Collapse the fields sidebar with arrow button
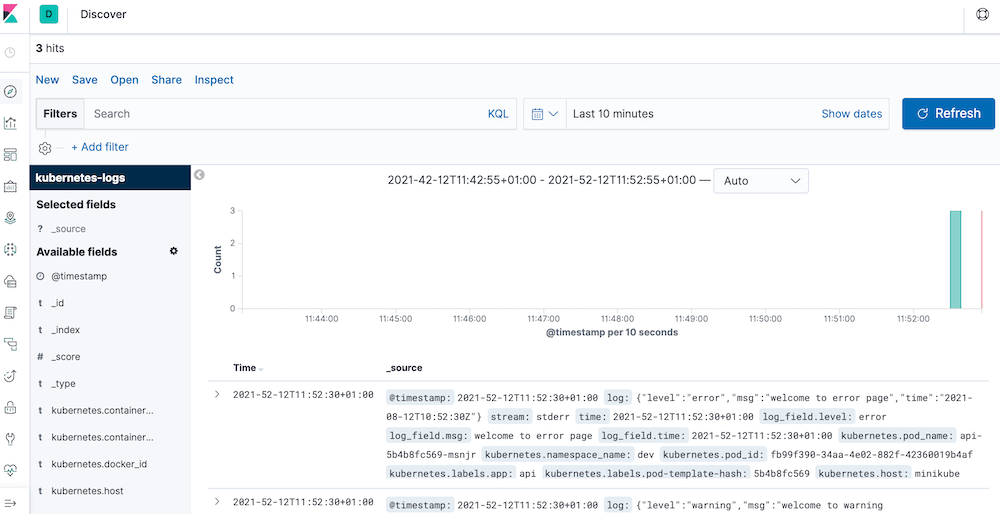The image size is (1000, 514). (x=199, y=175)
